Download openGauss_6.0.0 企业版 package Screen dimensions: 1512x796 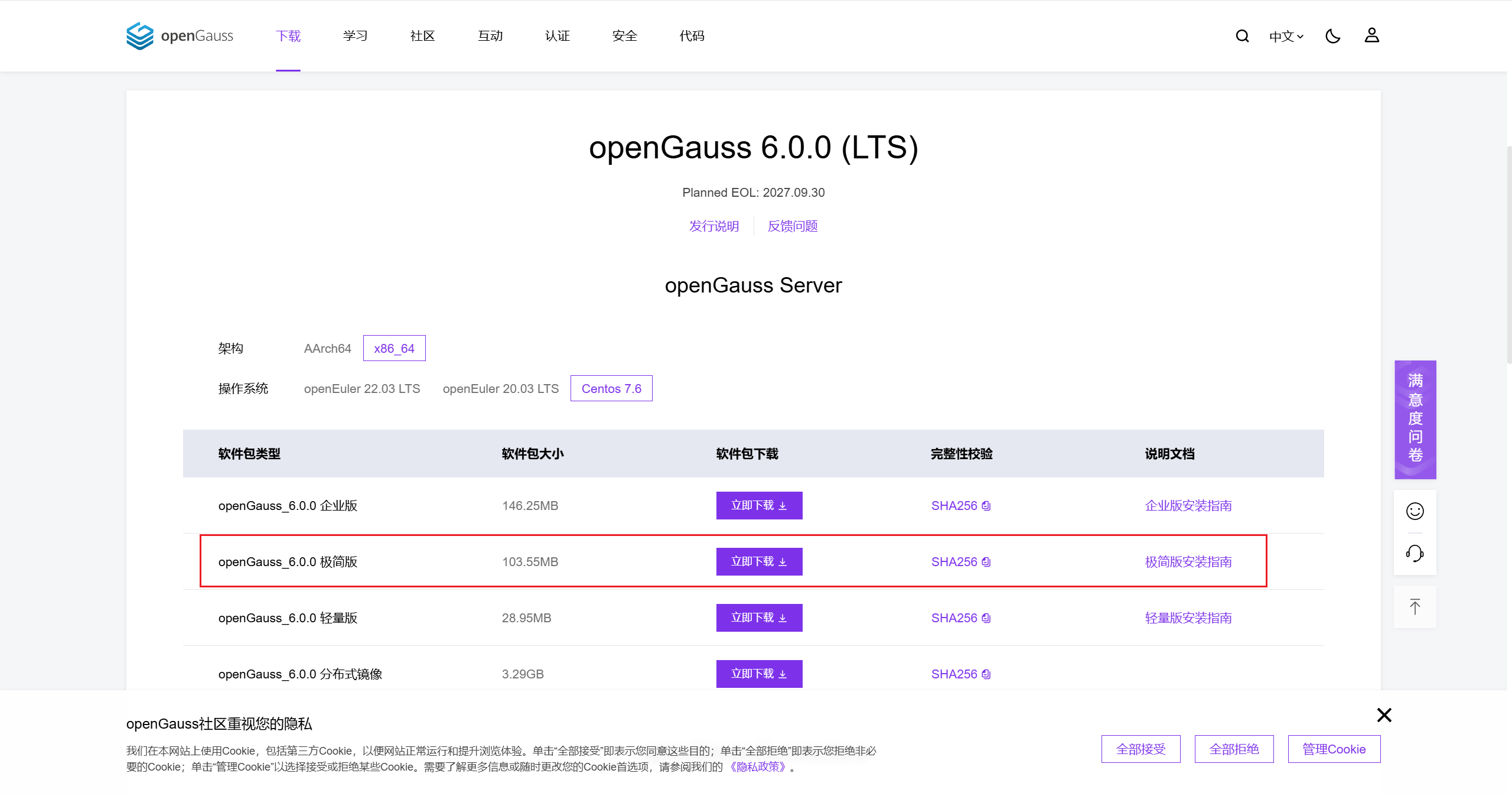(759, 506)
